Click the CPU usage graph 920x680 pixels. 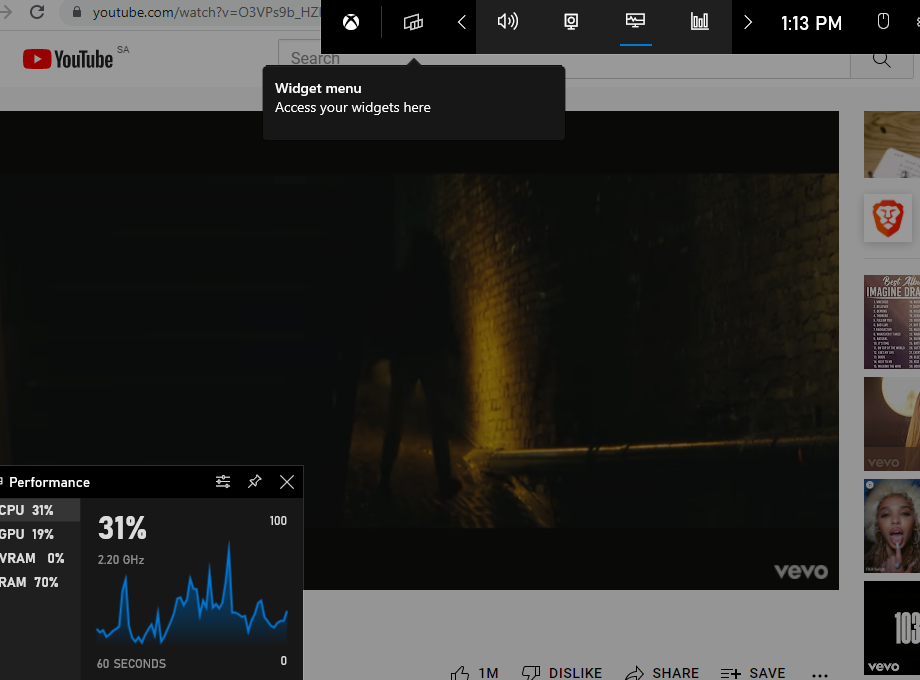pyautogui.click(x=192, y=593)
